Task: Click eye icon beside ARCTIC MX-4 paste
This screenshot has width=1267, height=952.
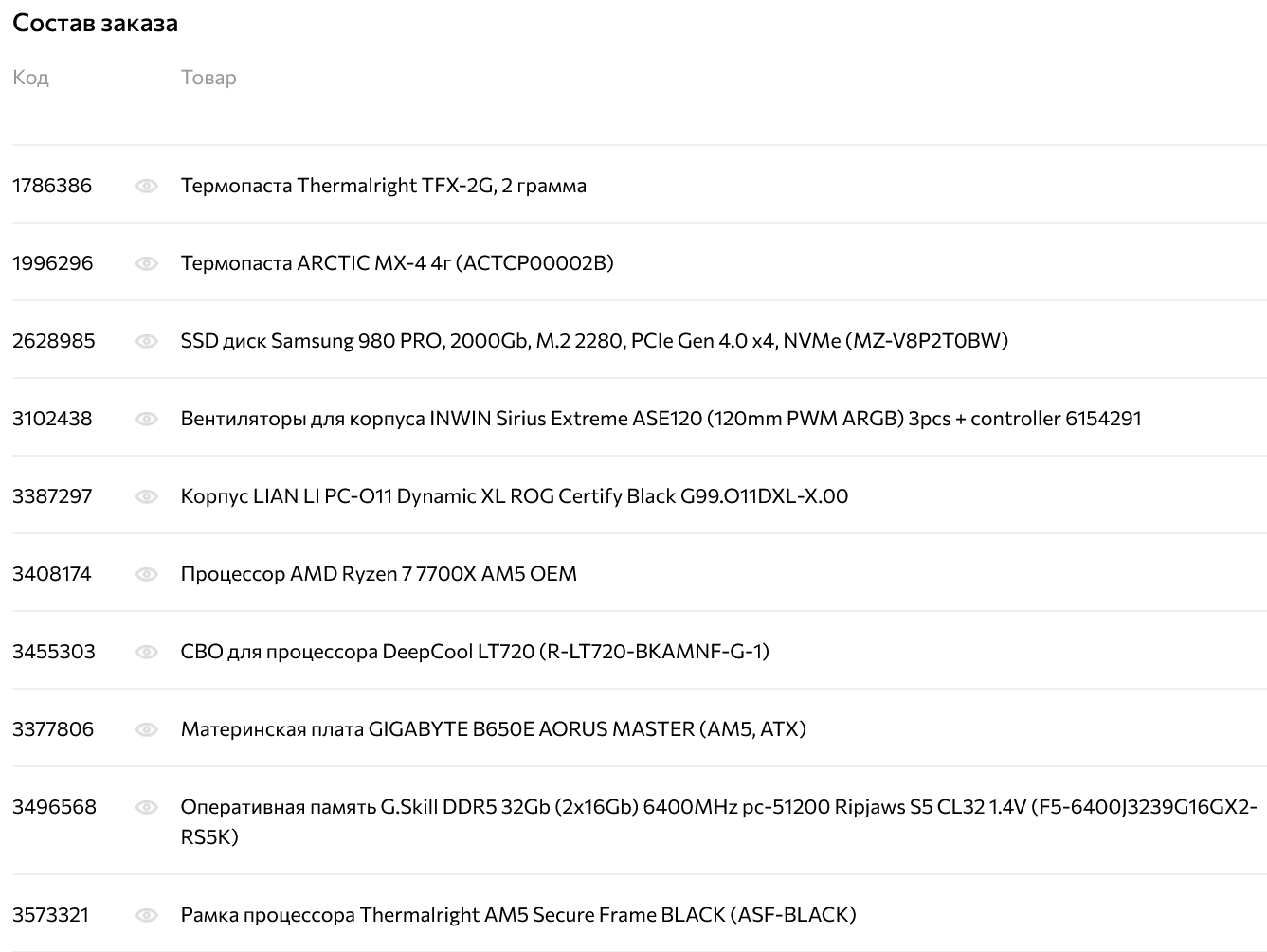Action: pyautogui.click(x=146, y=263)
